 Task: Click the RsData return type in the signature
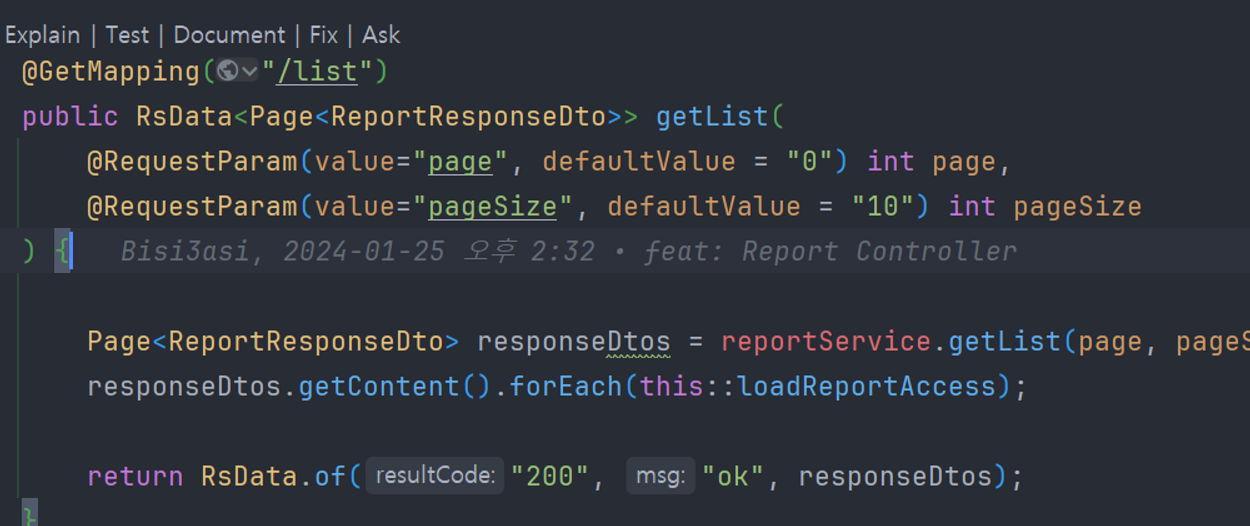[184, 117]
